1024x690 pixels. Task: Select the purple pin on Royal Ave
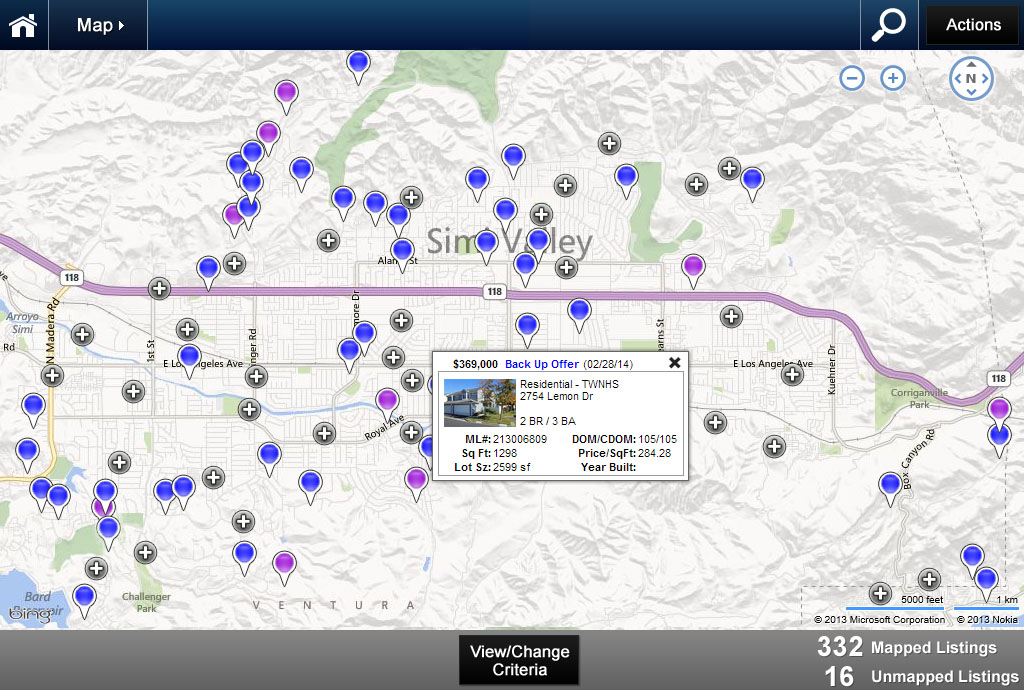387,401
